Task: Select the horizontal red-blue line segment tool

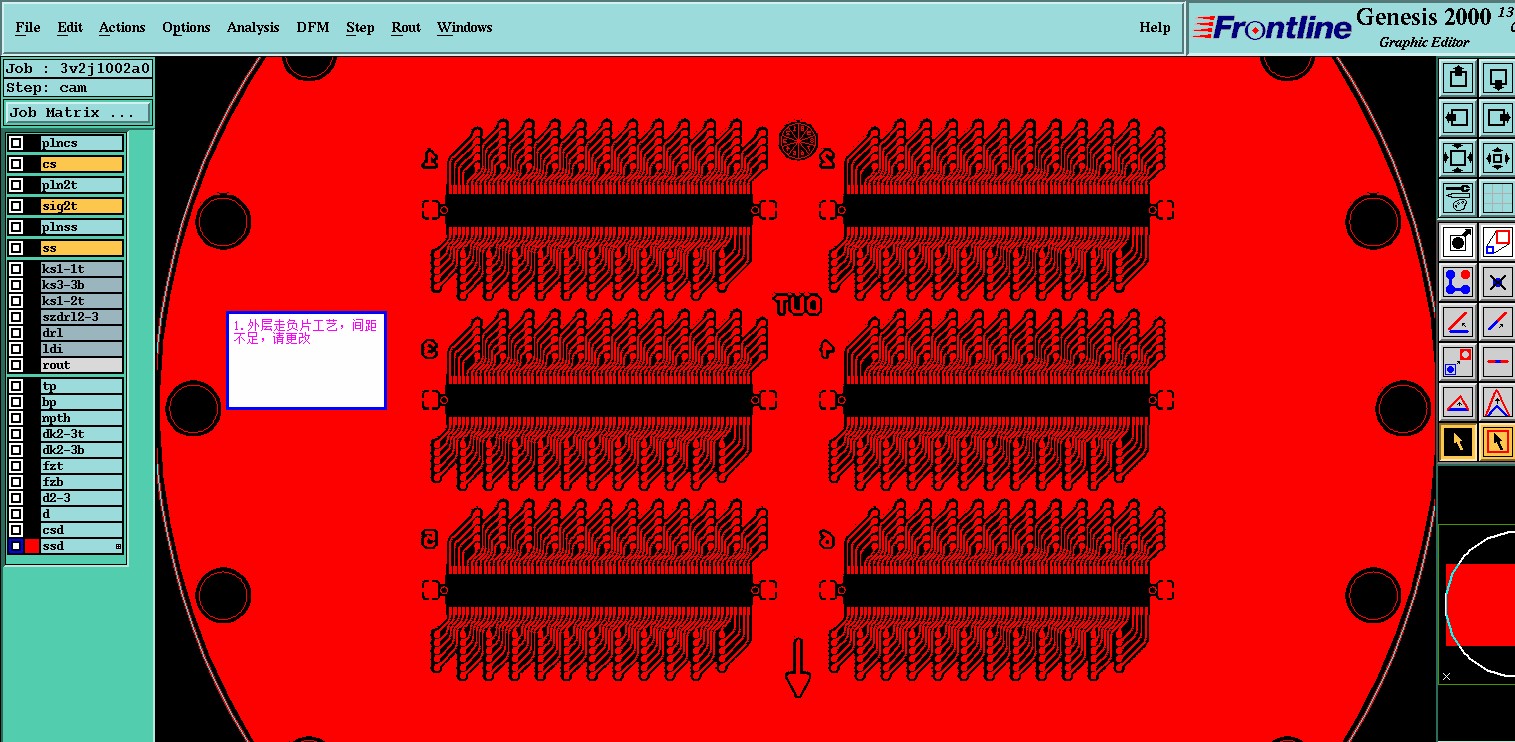Action: [x=1497, y=361]
